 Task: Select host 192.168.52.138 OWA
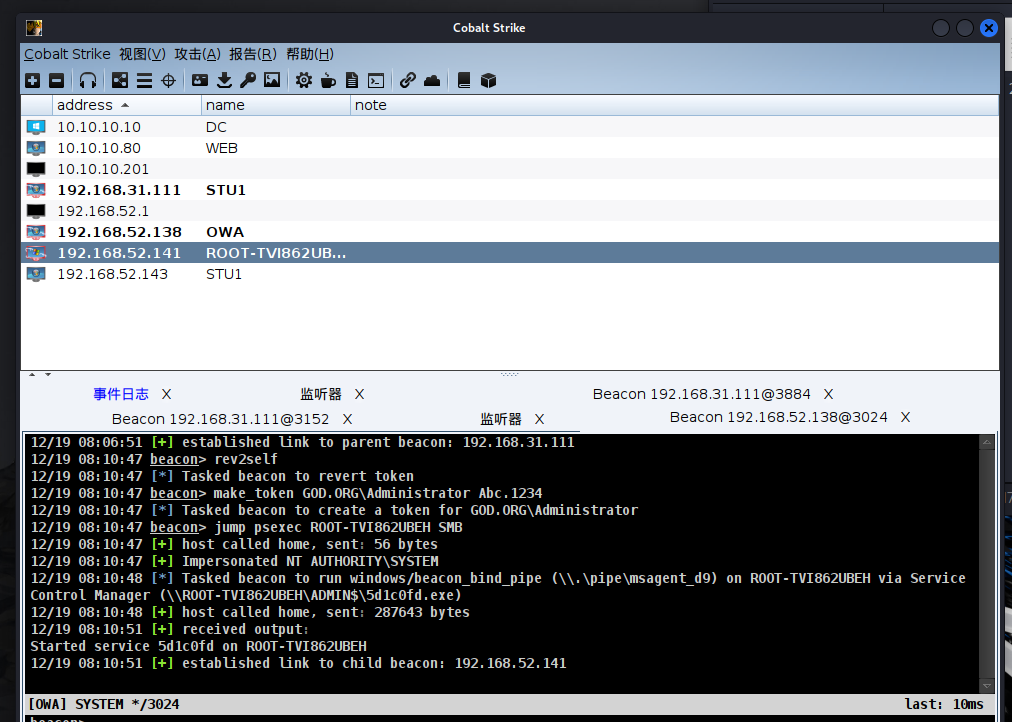(x=510, y=232)
